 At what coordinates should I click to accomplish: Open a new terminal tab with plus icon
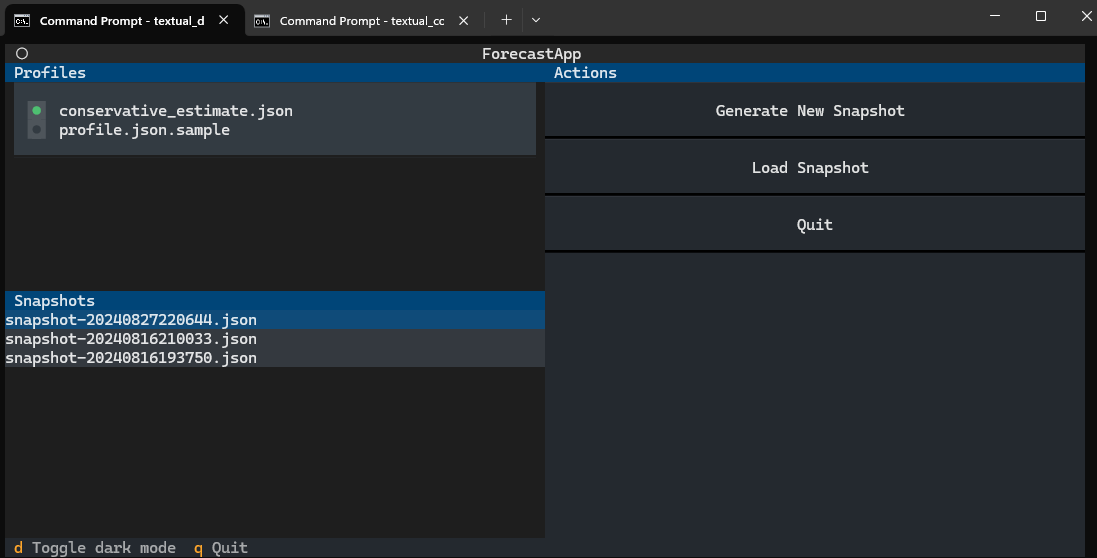(x=506, y=20)
